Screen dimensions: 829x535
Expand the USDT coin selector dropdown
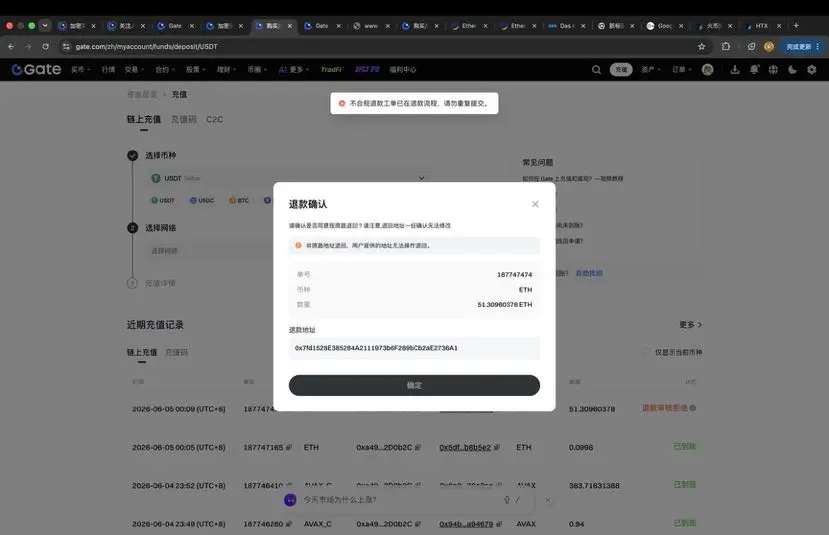point(288,178)
